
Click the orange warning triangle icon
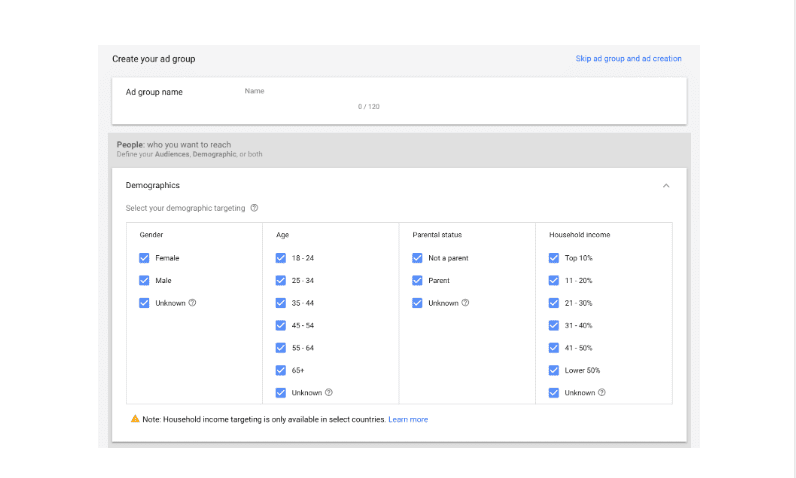tap(135, 419)
